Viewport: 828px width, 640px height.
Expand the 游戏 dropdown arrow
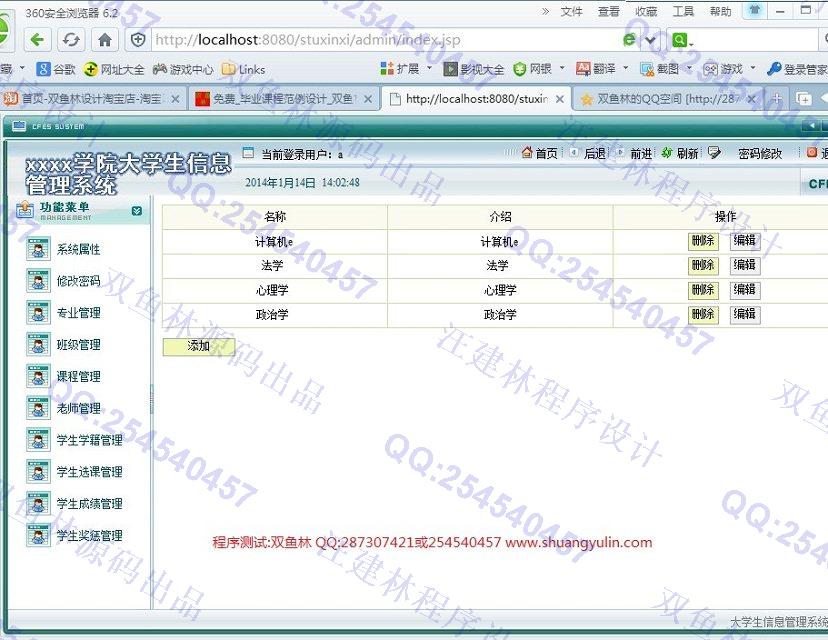click(753, 68)
